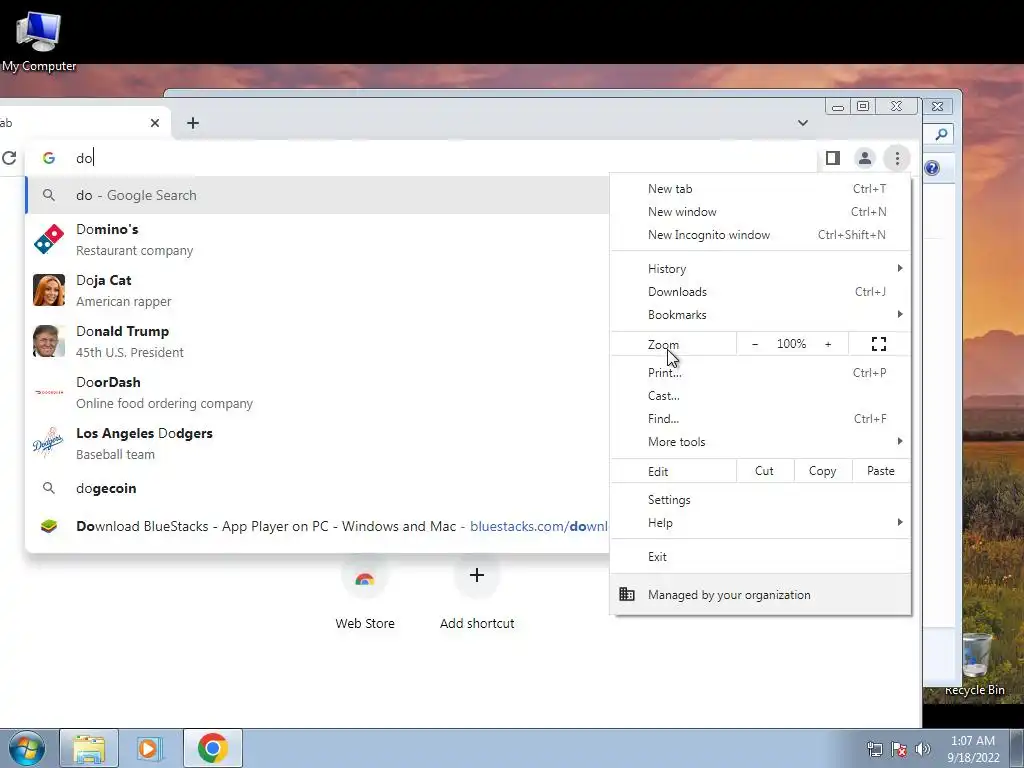
Task: Open Windows Explorer from the taskbar
Action: pos(89,748)
